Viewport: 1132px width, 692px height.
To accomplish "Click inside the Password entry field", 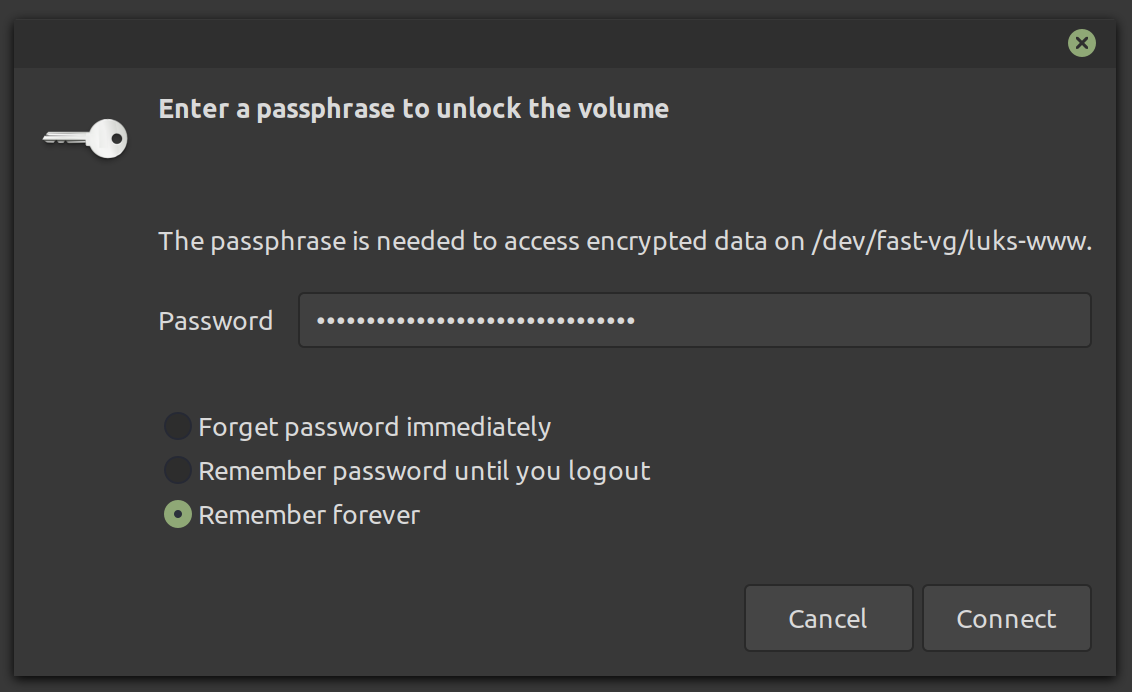I will (x=694, y=319).
